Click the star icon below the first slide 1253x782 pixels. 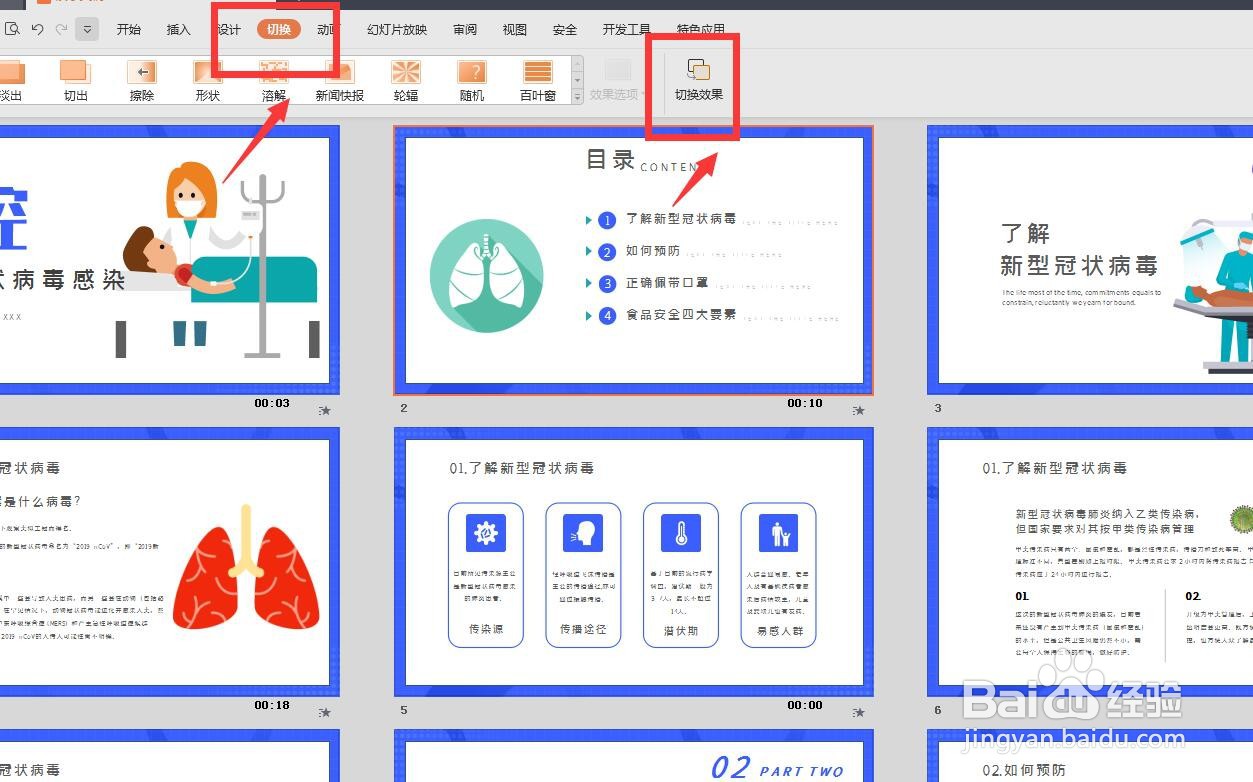[325, 410]
